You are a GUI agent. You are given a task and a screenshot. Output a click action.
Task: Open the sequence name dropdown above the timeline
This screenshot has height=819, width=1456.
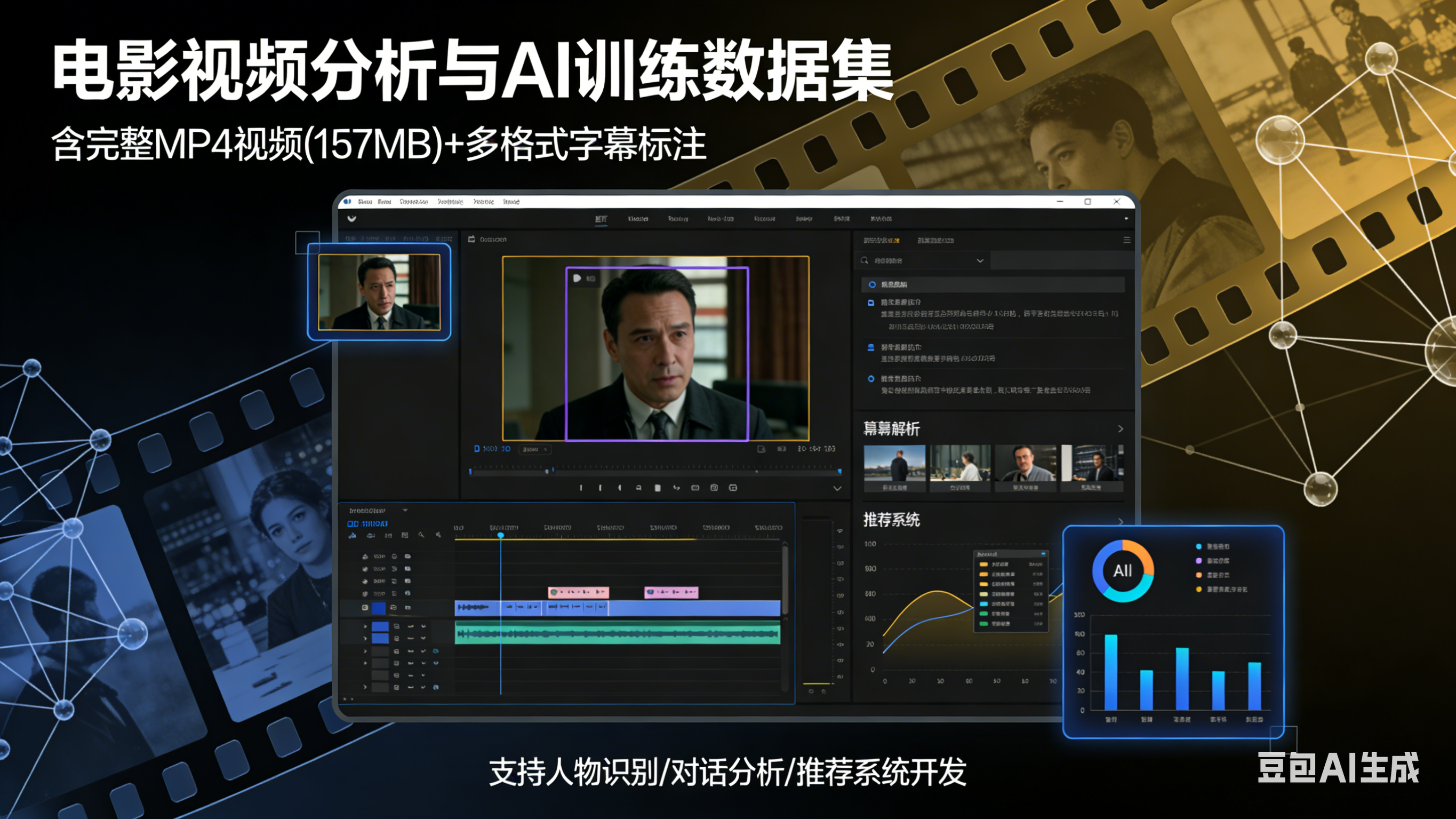pyautogui.click(x=405, y=510)
